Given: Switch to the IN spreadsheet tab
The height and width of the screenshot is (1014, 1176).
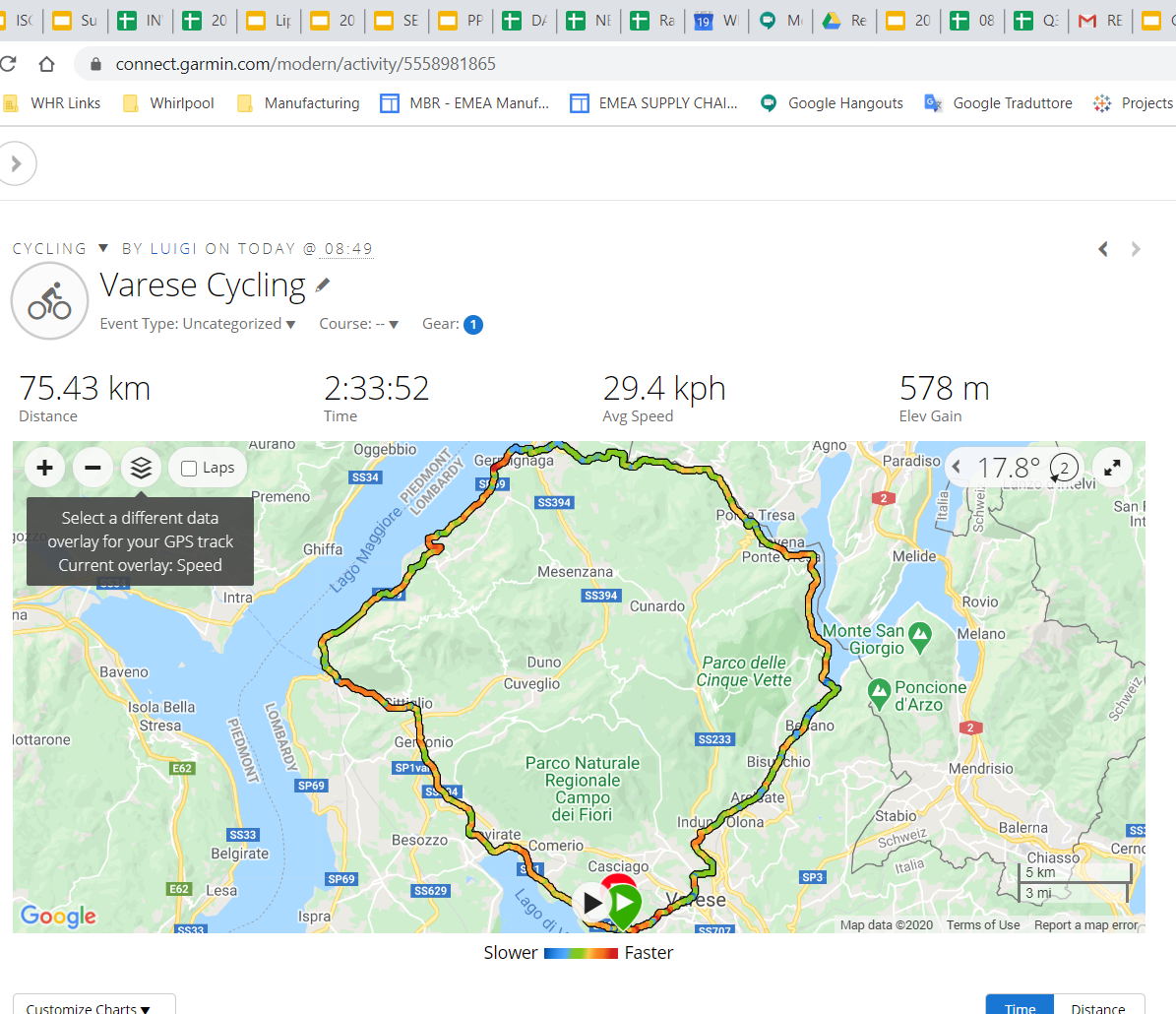Looking at the screenshot, I should click(141, 21).
